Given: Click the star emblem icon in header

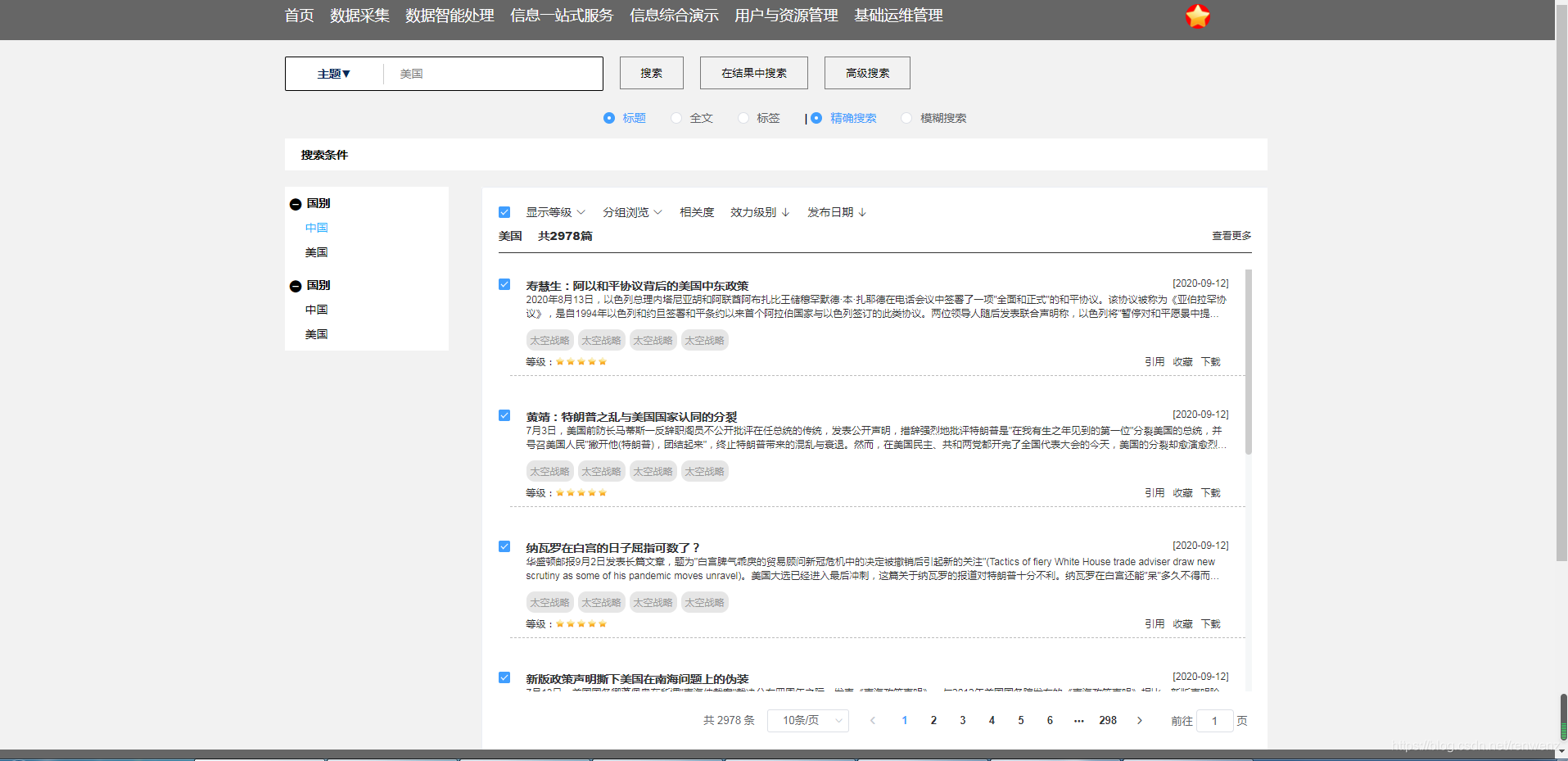Looking at the screenshot, I should pos(1197,16).
